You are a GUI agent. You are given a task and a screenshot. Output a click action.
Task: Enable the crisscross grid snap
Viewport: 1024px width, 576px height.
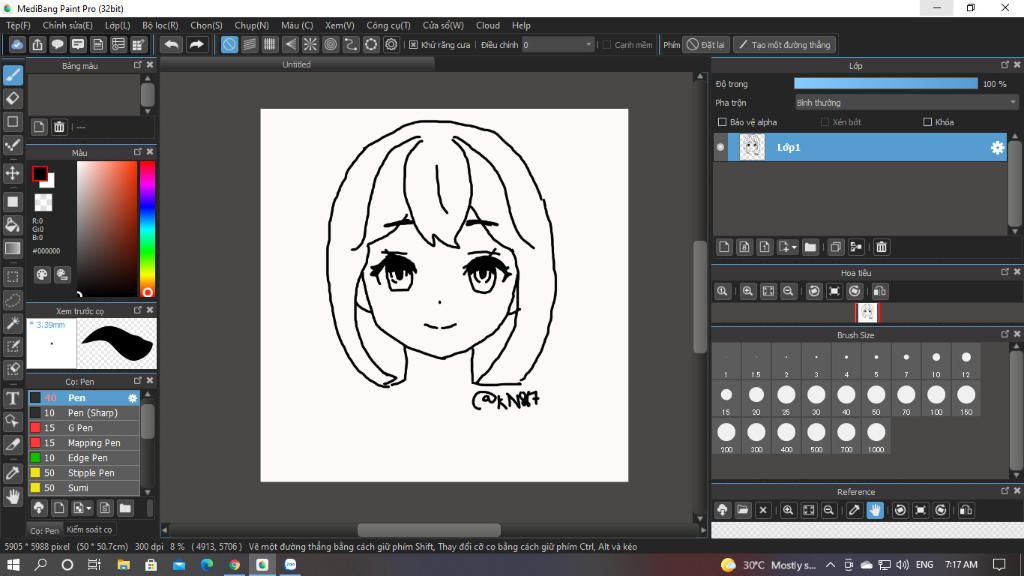pos(270,44)
